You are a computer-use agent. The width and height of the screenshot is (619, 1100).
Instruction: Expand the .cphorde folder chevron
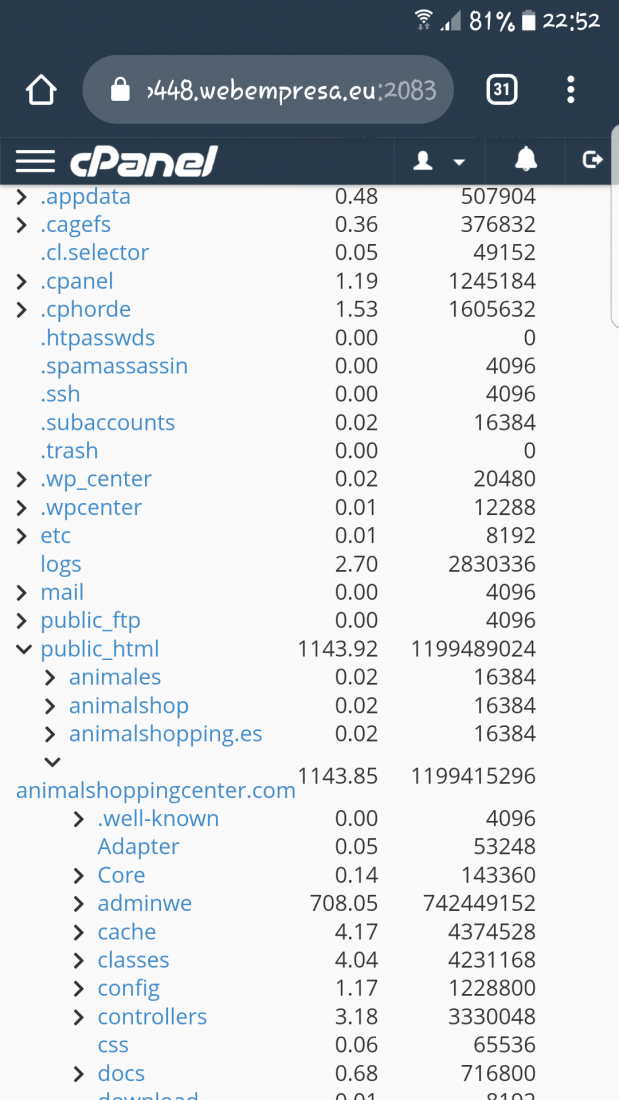point(22,309)
